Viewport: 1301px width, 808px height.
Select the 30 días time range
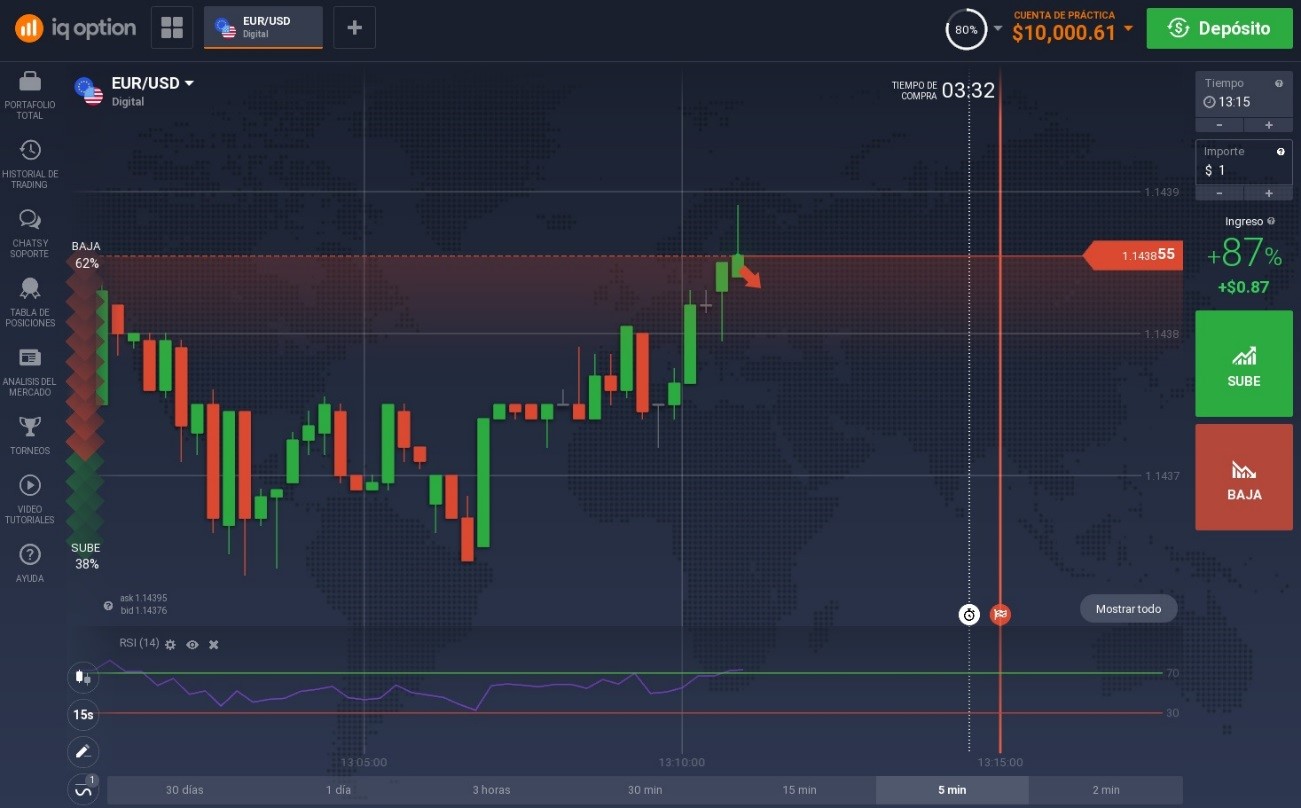point(184,790)
